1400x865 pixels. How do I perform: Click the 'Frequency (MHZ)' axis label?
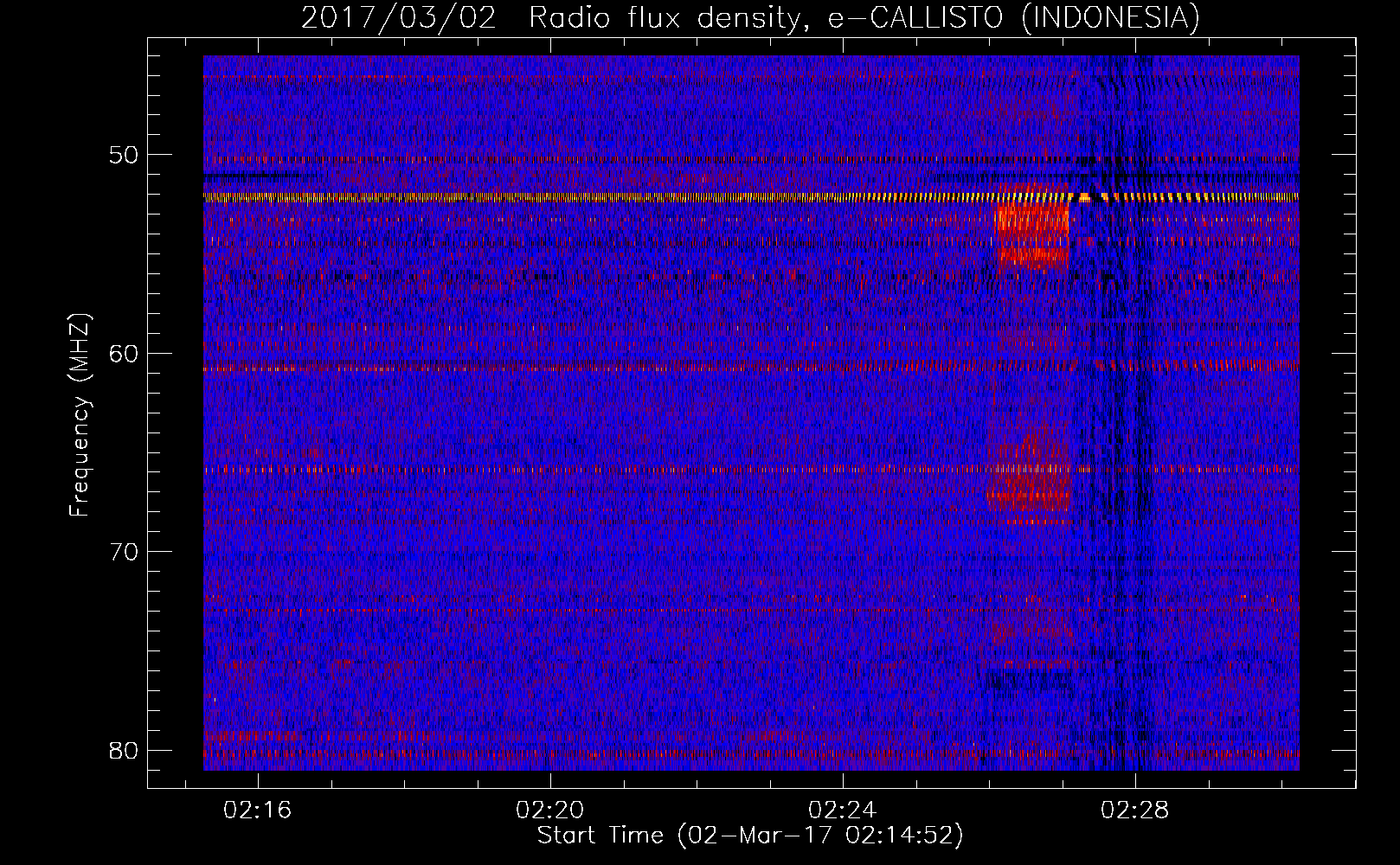coord(80,415)
